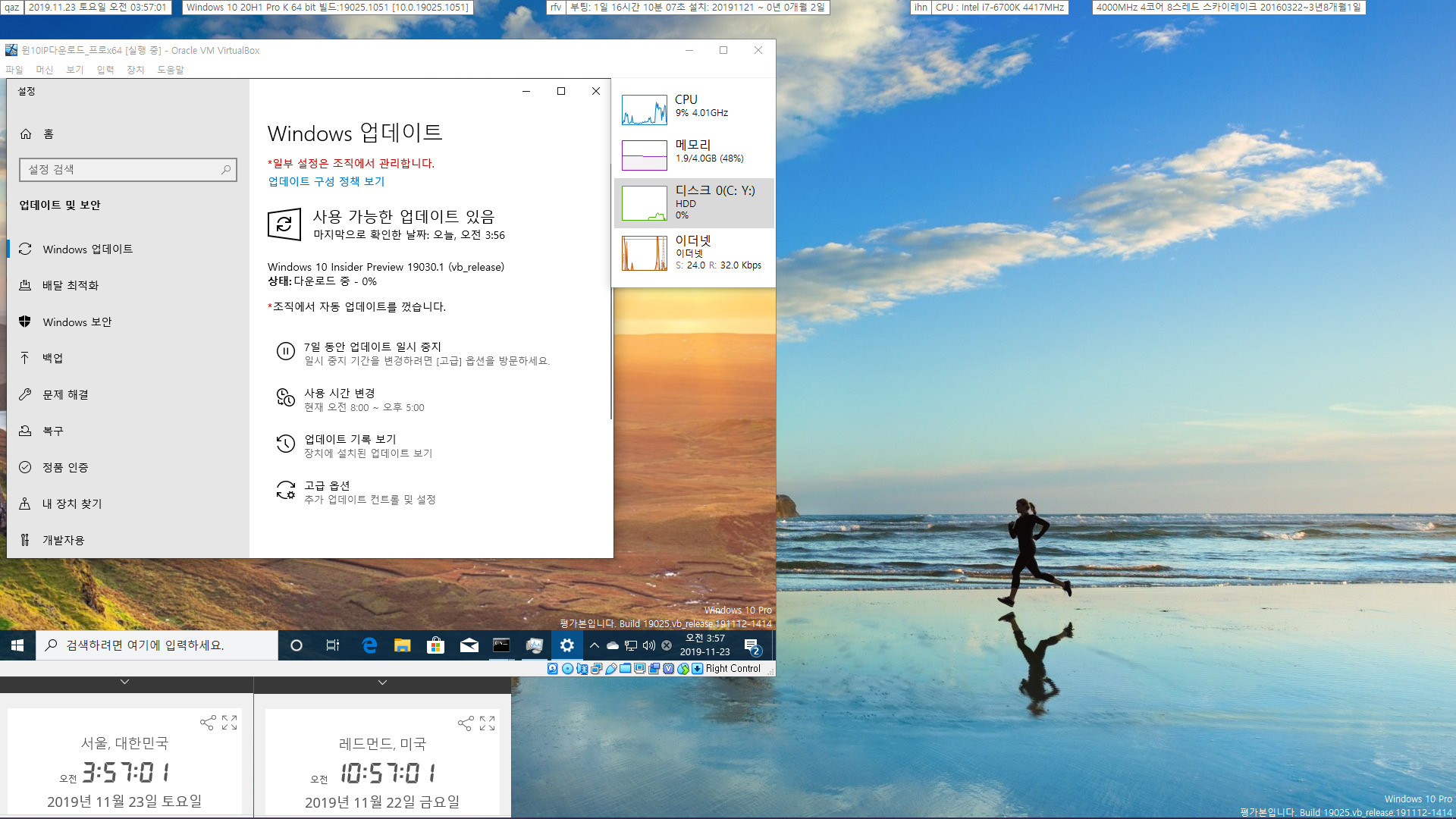Open the guest Windows Start button
The height and width of the screenshot is (819, 1456).
17,645
